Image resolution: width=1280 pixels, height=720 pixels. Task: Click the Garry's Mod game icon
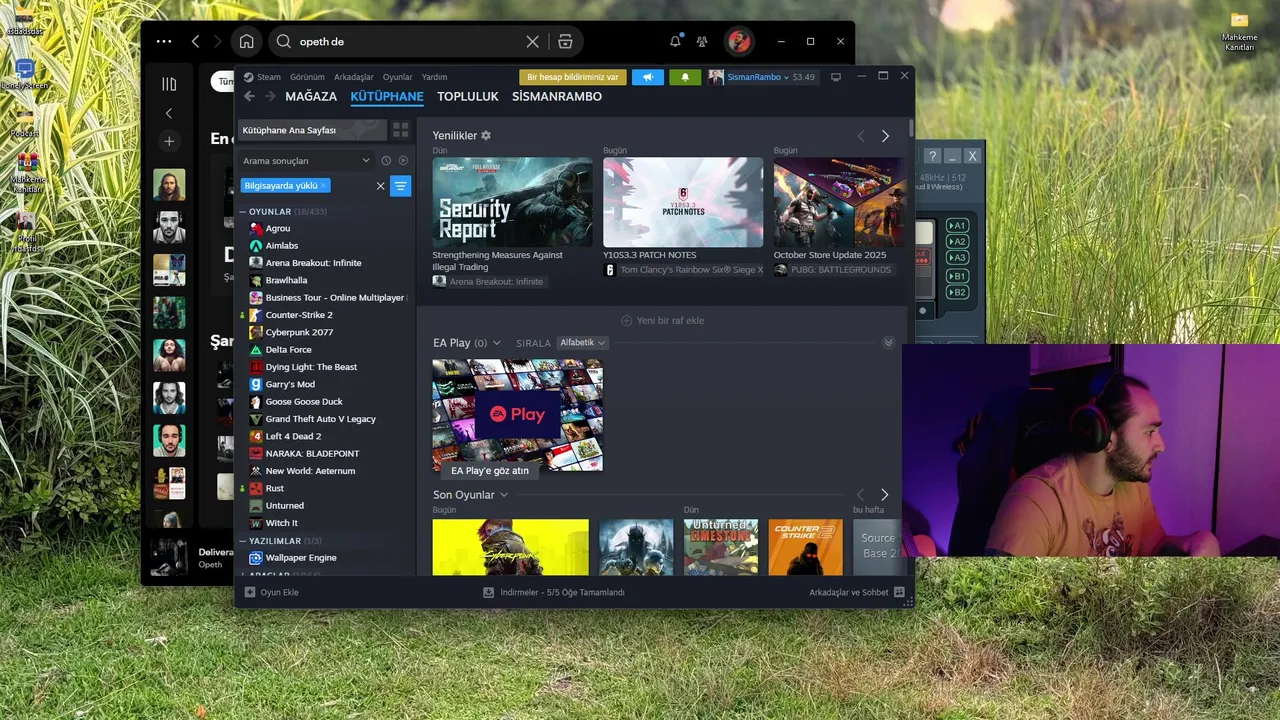coord(256,384)
